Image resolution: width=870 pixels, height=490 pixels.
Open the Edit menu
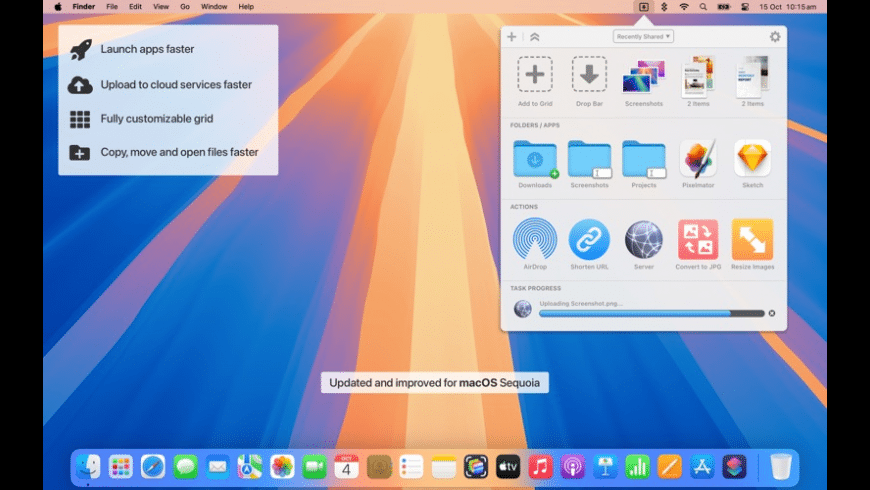coord(135,7)
